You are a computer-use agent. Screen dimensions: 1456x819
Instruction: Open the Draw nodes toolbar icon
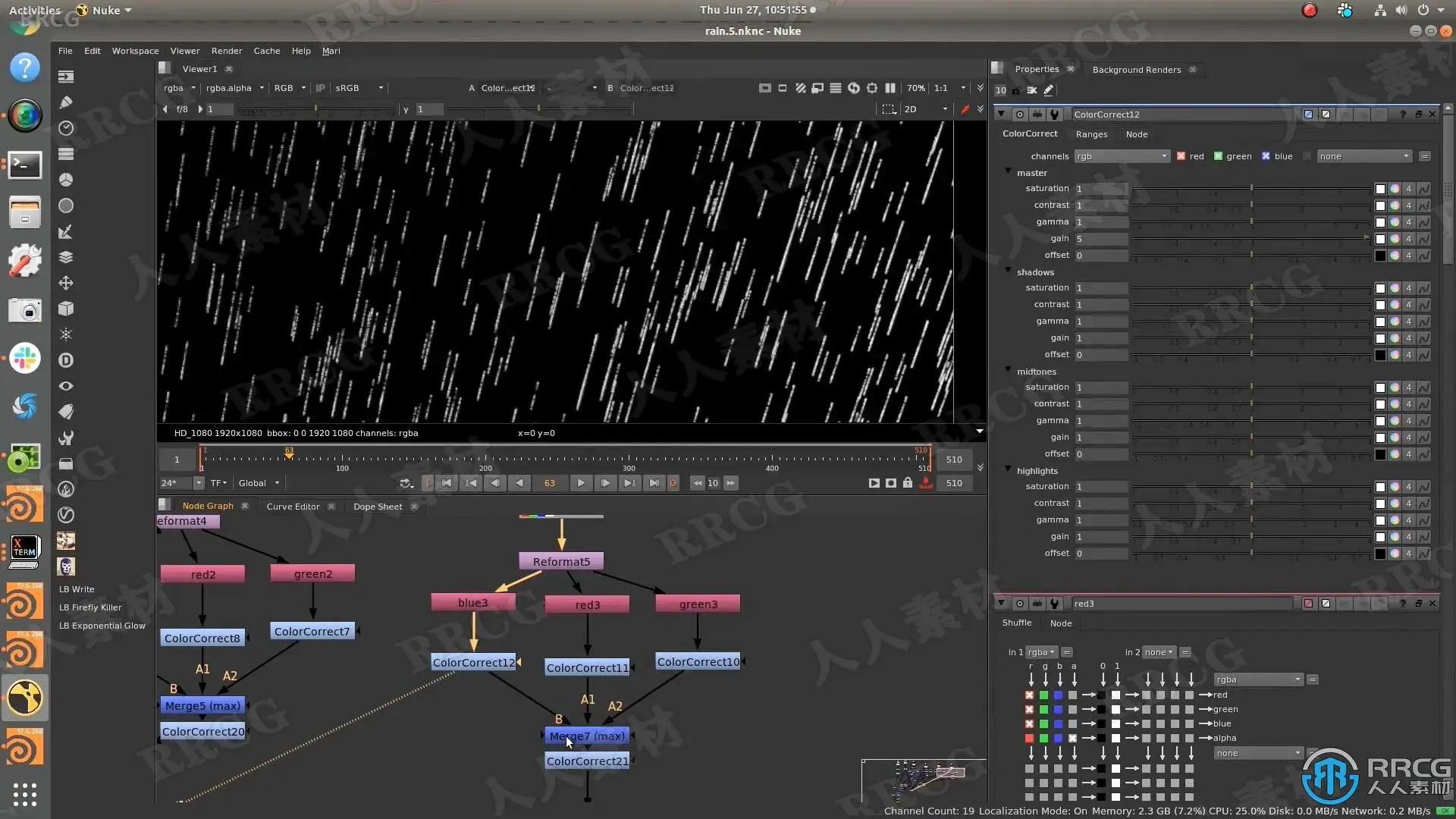click(66, 102)
